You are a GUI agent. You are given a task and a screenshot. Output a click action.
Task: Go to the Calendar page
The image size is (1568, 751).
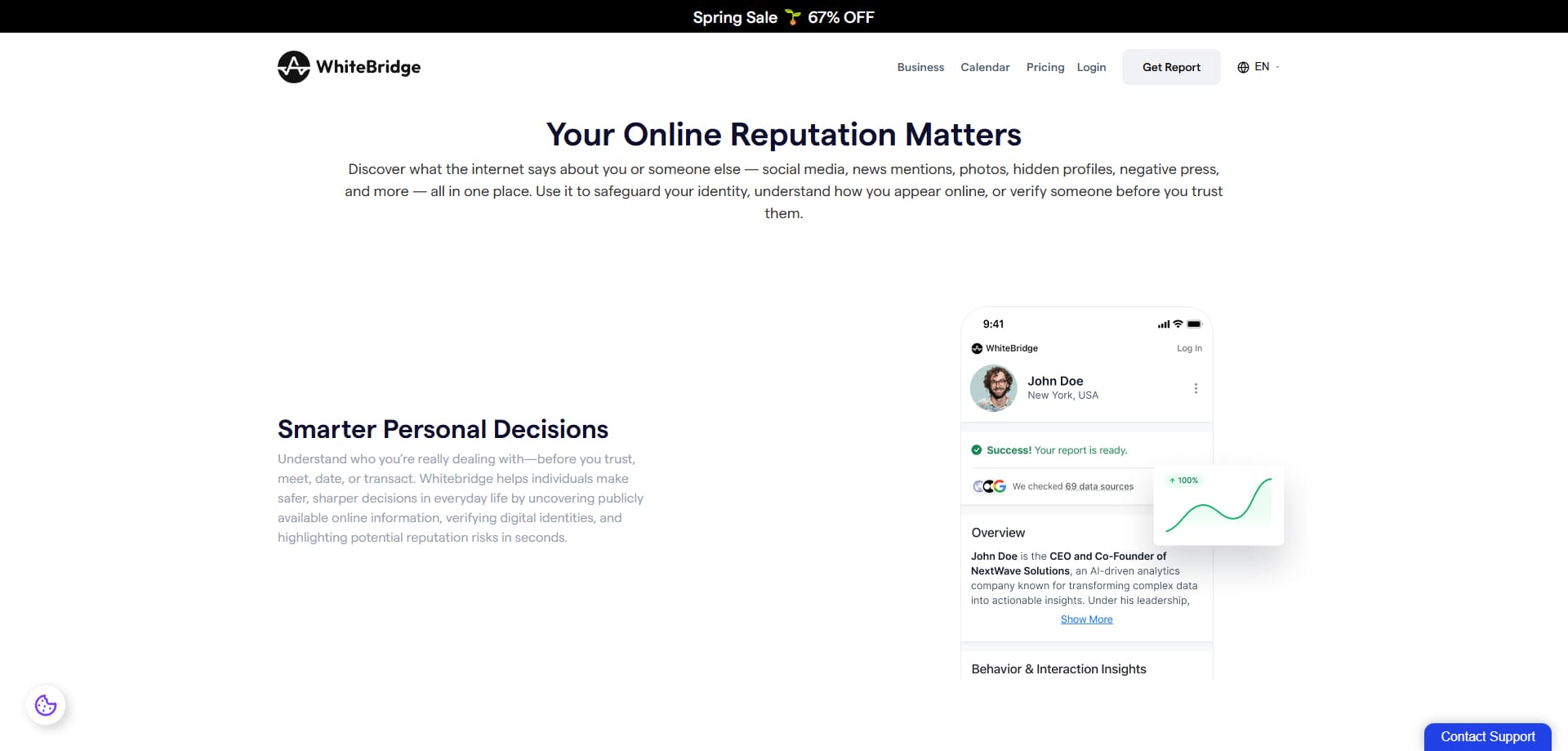[985, 67]
